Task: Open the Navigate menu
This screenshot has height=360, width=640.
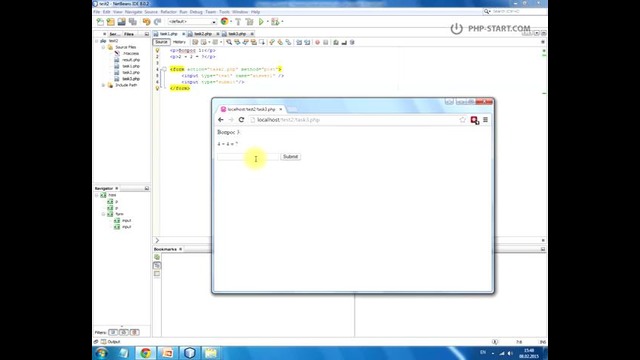Action: [133, 12]
